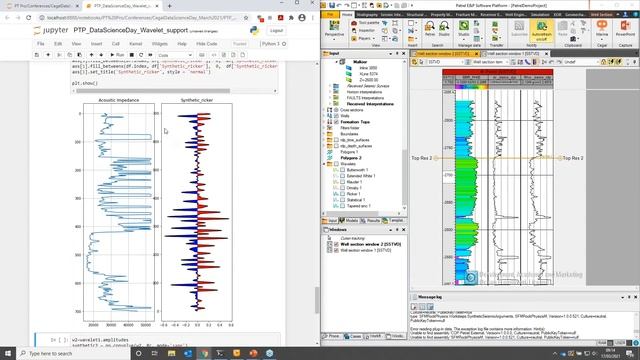Click the horizontal scrollbar under the code cell
This screenshot has width=640, height=360.
pyautogui.click(x=153, y=91)
